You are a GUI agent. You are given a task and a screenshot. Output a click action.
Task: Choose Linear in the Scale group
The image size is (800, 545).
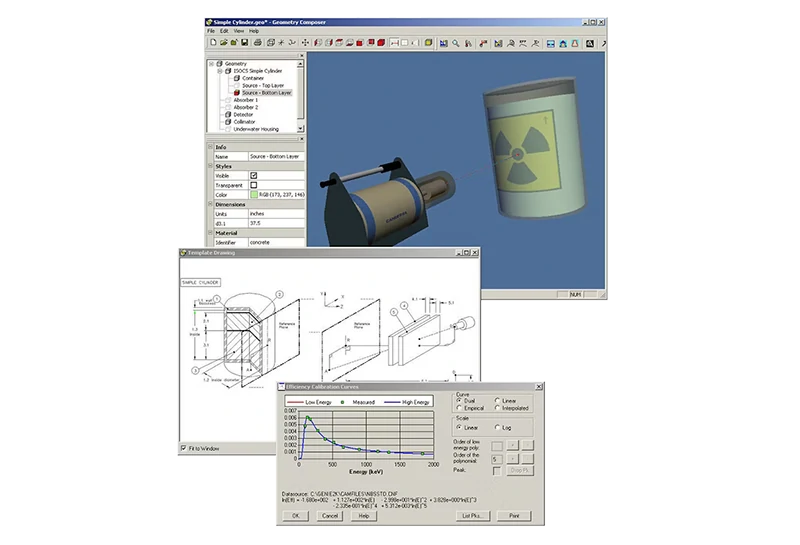pos(459,428)
